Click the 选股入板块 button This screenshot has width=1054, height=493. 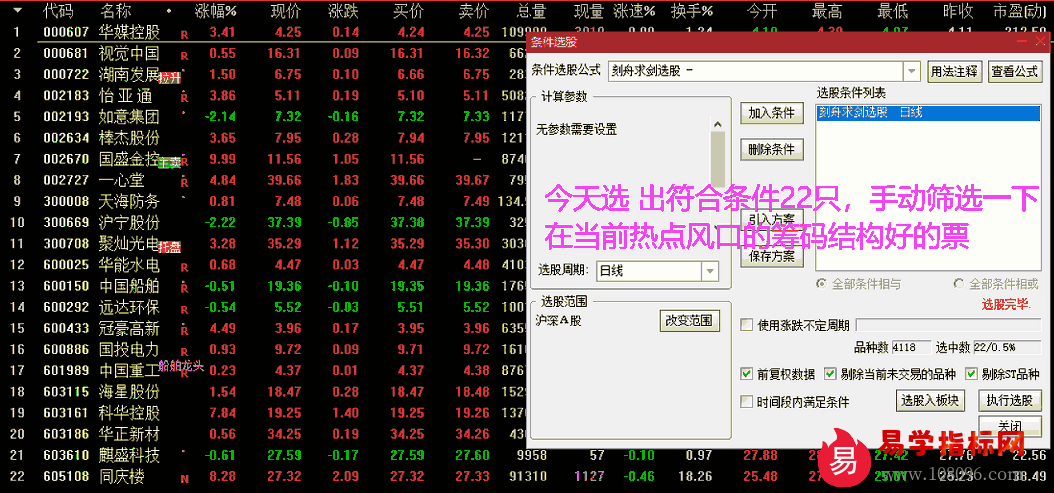(x=931, y=401)
